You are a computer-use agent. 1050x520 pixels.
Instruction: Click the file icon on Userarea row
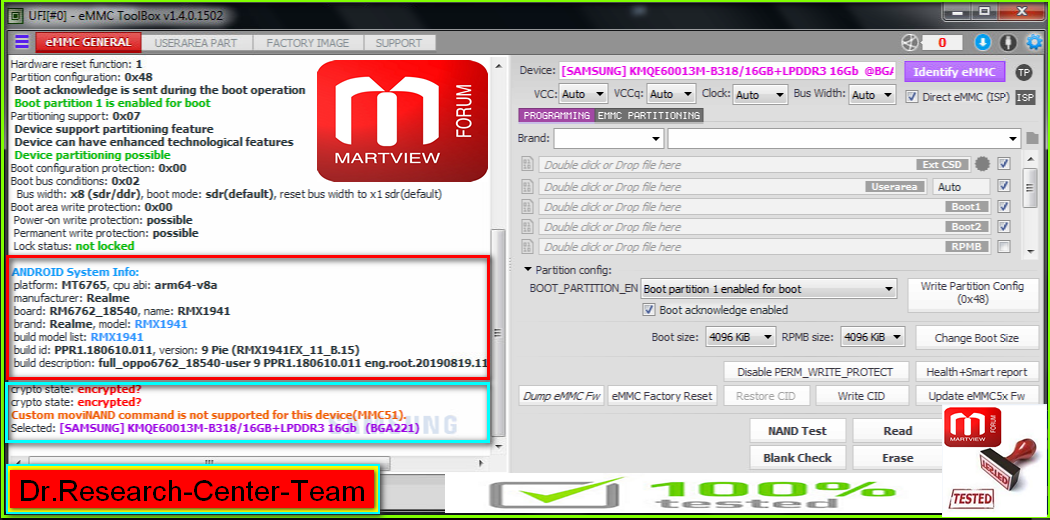[527, 187]
